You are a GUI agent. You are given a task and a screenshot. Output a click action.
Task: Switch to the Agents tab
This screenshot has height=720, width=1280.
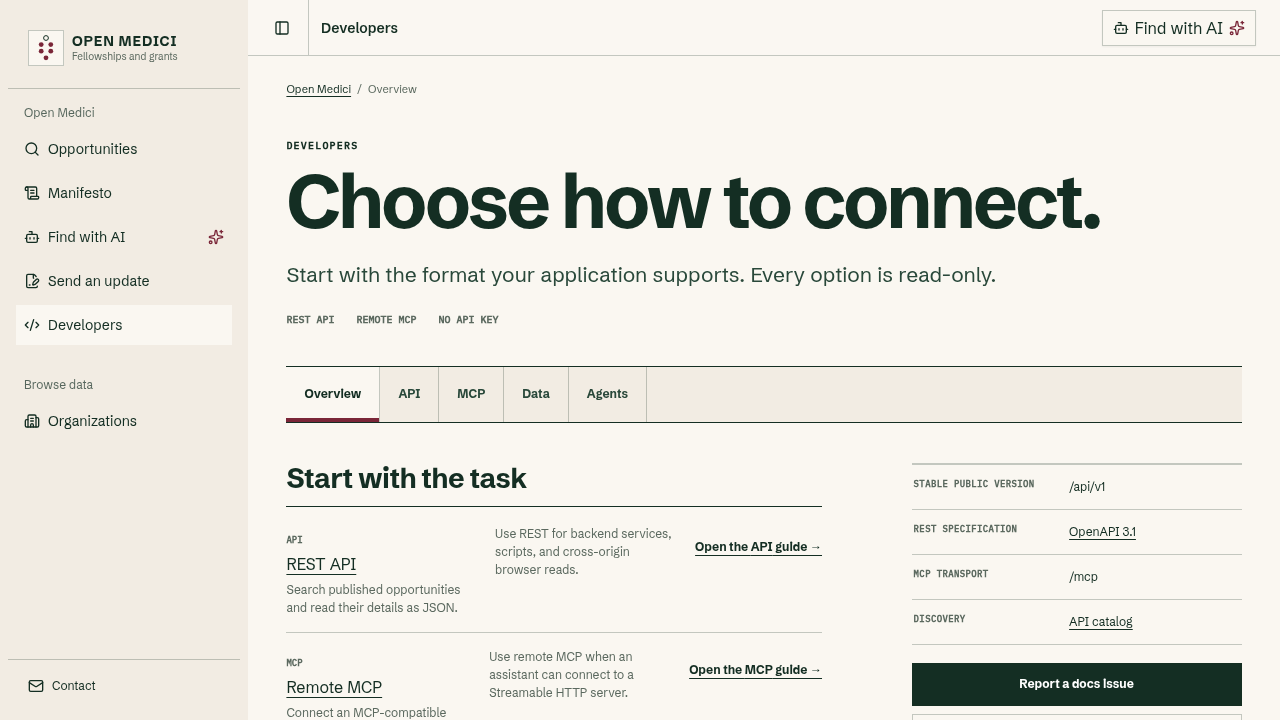pyautogui.click(x=607, y=394)
